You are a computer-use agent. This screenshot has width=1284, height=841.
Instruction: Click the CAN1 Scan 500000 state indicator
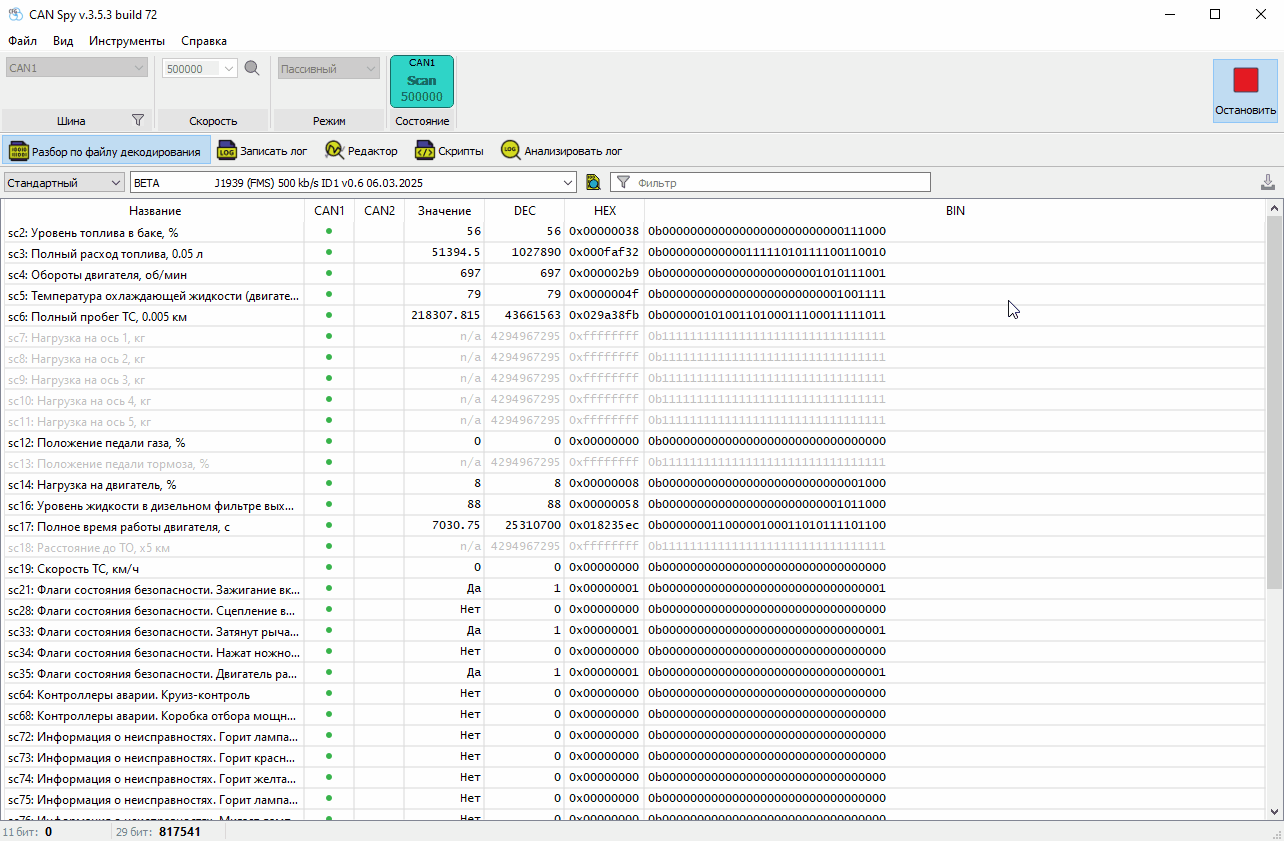(x=422, y=81)
